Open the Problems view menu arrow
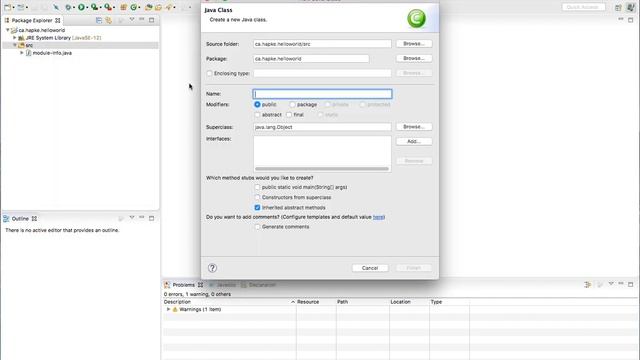 (611, 284)
